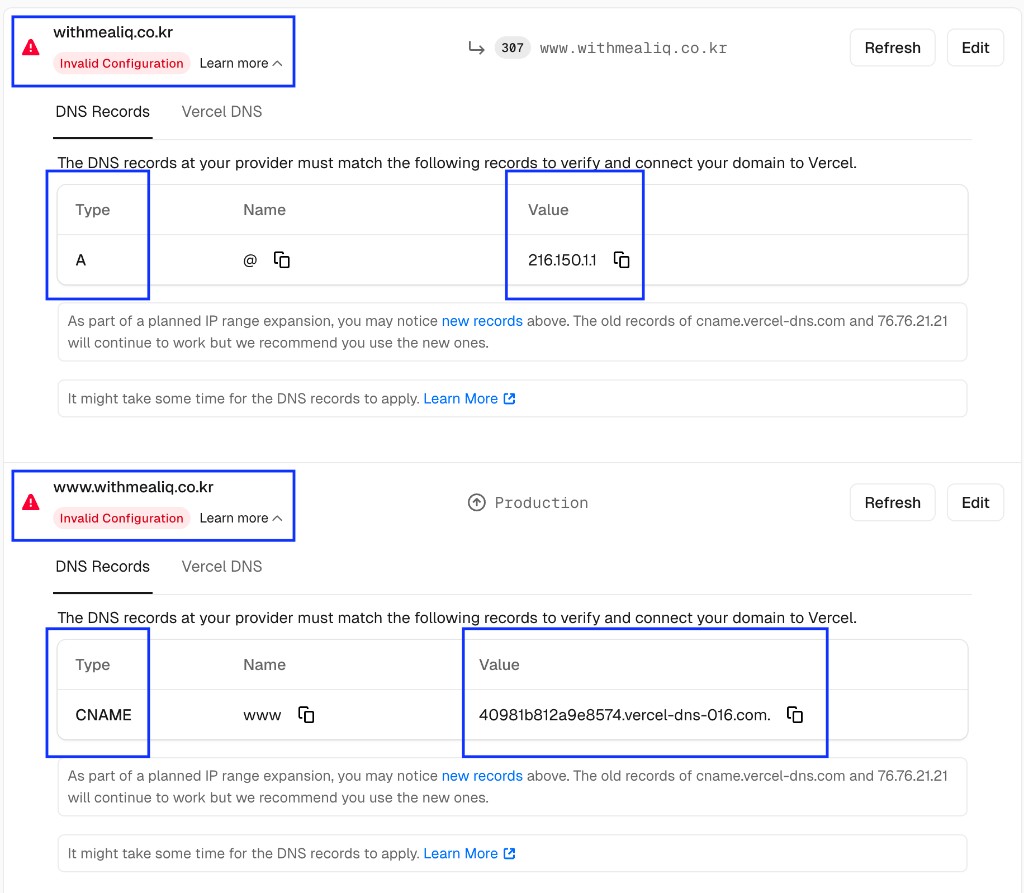This screenshot has width=1024, height=893.
Task: Open Vercel DNS tab for withmealiq.co.kr
Action: 222,112
